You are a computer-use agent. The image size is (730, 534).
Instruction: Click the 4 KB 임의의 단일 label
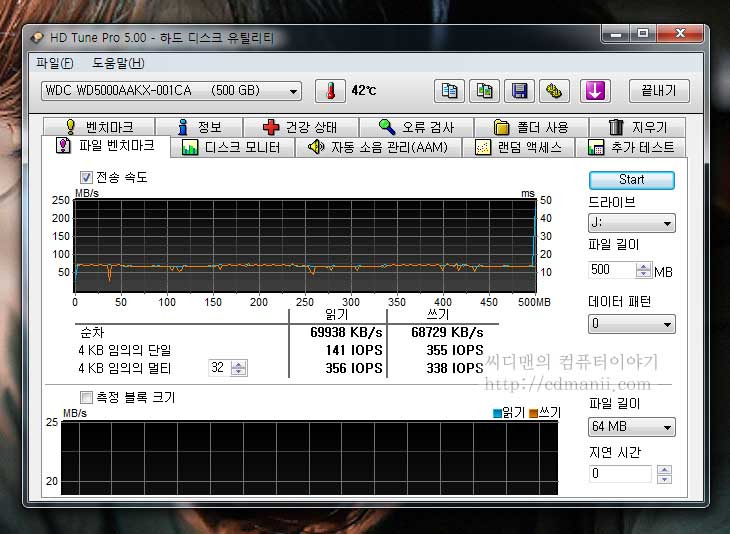pyautogui.click(x=125, y=350)
